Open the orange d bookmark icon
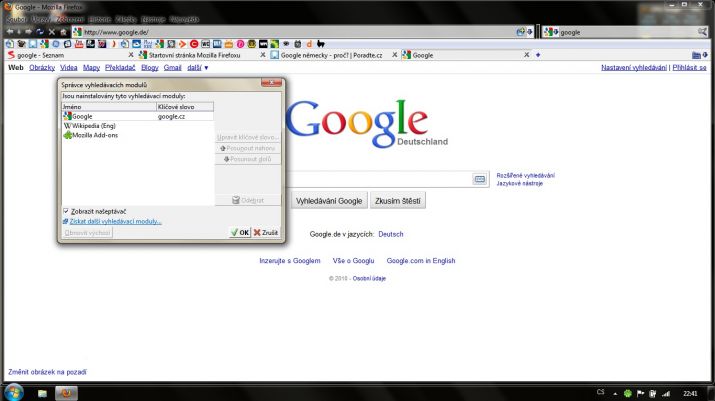The width and height of the screenshot is (715, 401). 309,44
